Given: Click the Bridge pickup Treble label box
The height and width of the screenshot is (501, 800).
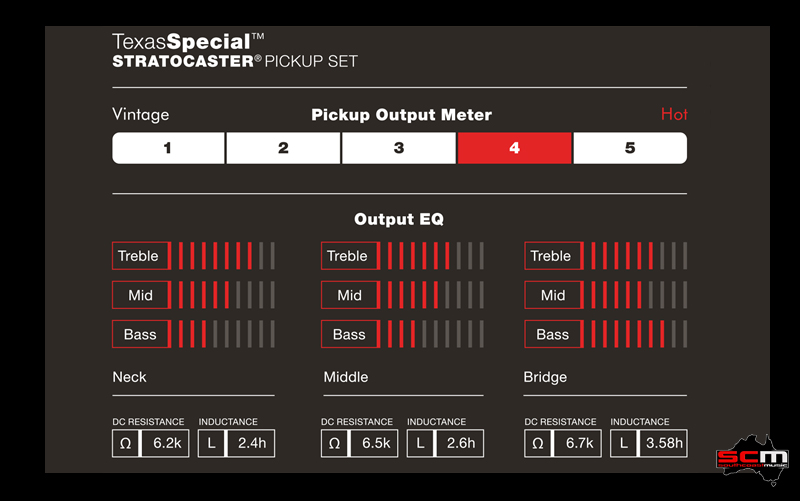Looking at the screenshot, I should [x=554, y=256].
